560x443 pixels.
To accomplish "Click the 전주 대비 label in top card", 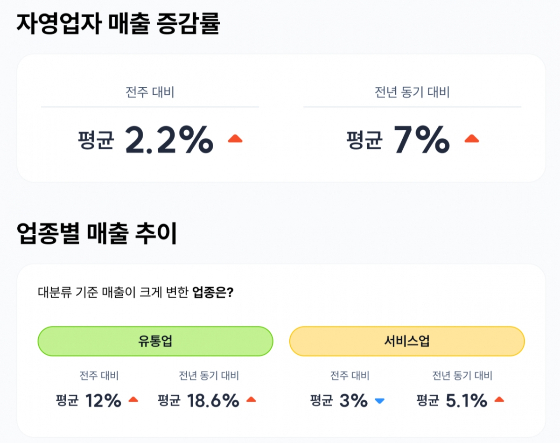I will (x=150, y=92).
